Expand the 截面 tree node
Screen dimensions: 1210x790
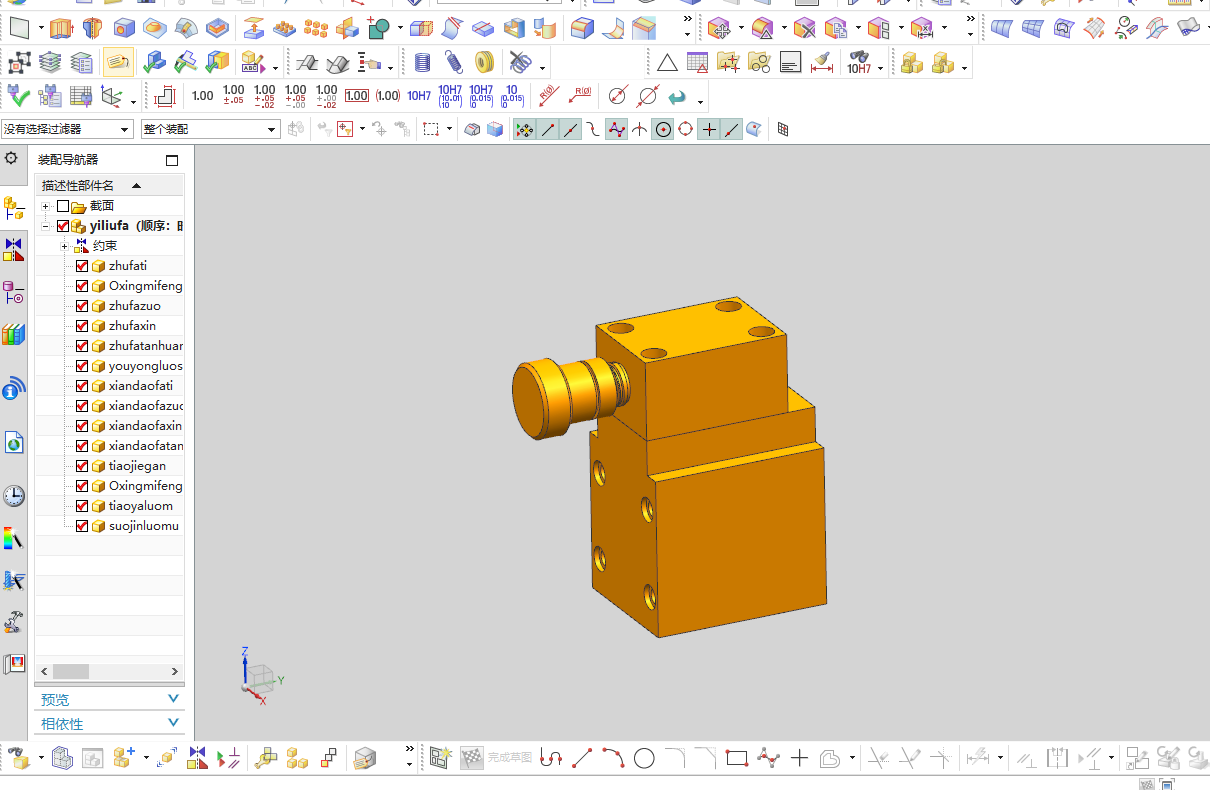[46, 206]
